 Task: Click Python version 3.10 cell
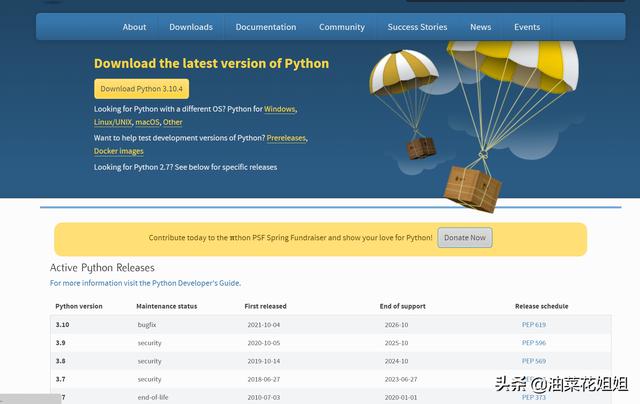pos(62,325)
